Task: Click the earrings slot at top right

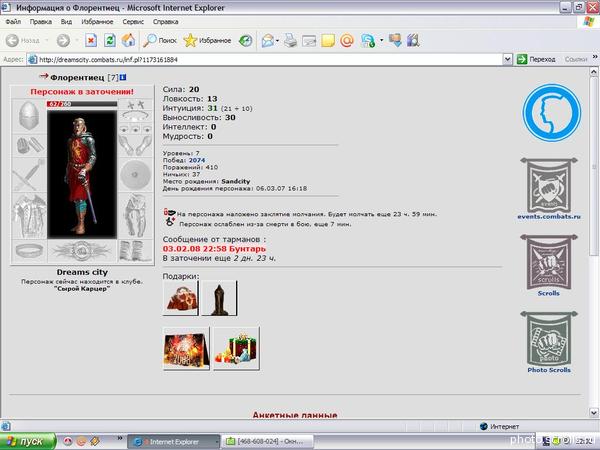Action: [x=135, y=104]
